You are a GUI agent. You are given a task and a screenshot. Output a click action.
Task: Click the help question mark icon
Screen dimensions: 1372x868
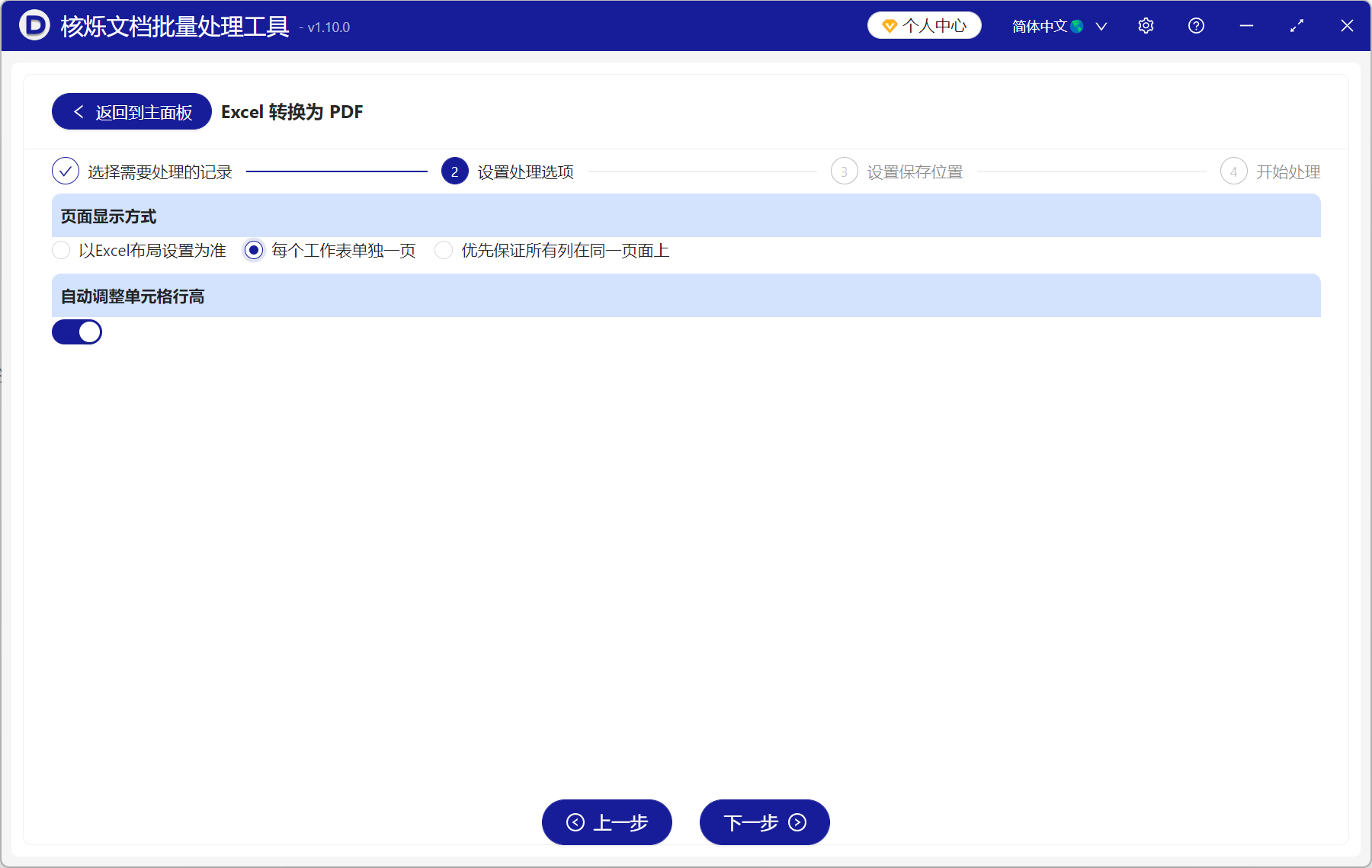pos(1196,25)
